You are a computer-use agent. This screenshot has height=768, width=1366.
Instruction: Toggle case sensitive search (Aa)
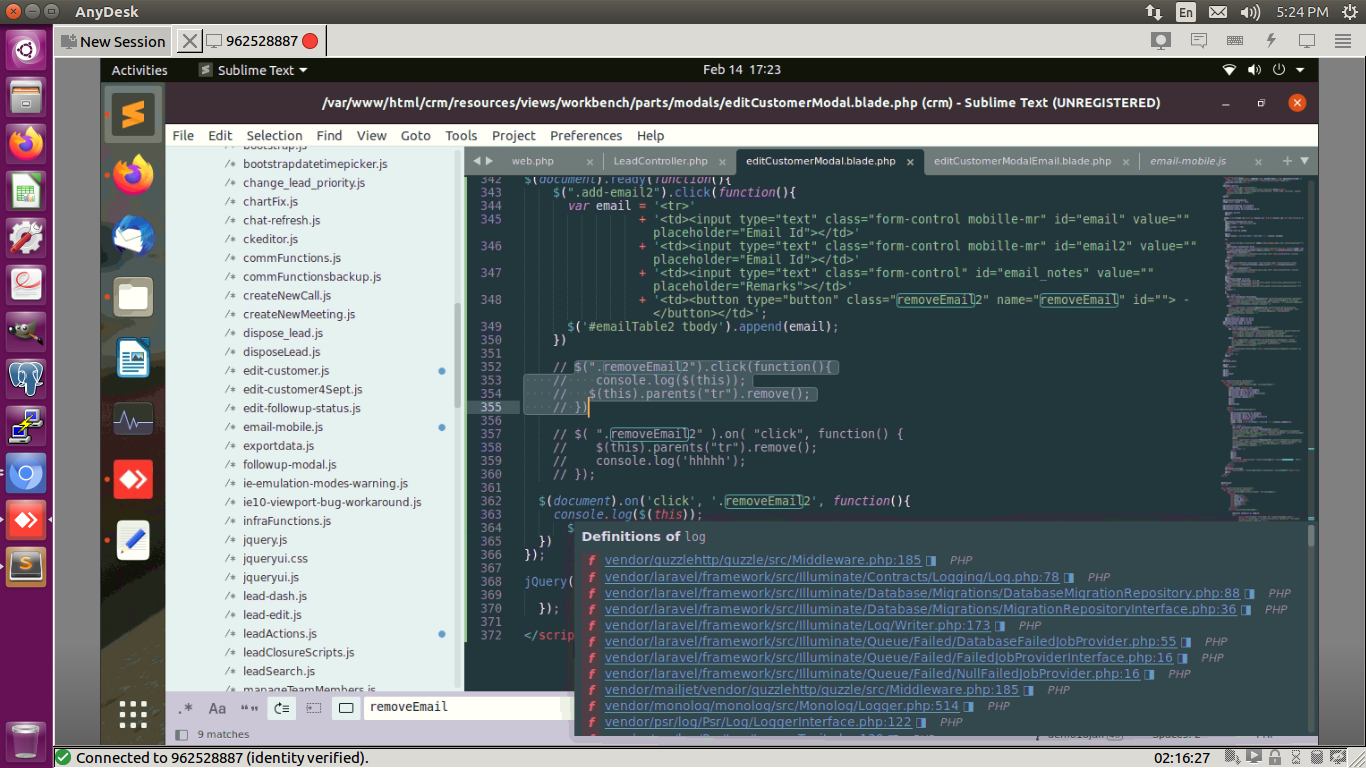[x=217, y=708]
